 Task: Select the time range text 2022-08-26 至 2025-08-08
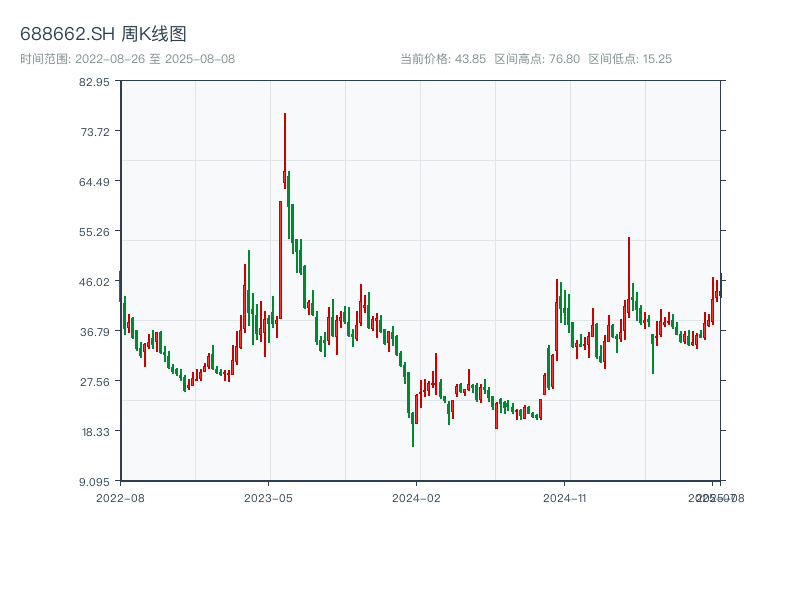point(128,59)
